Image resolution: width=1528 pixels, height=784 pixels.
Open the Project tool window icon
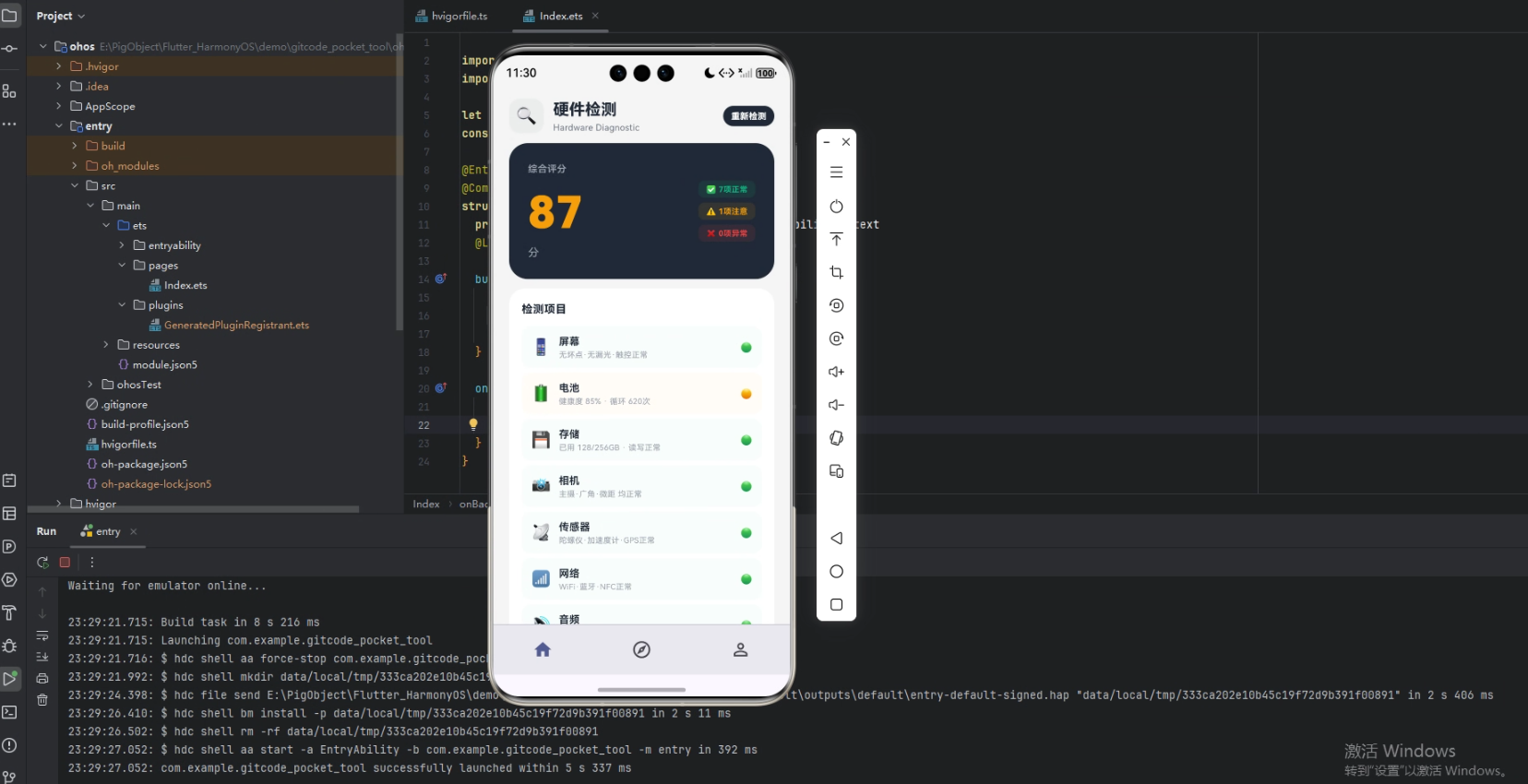point(9,16)
